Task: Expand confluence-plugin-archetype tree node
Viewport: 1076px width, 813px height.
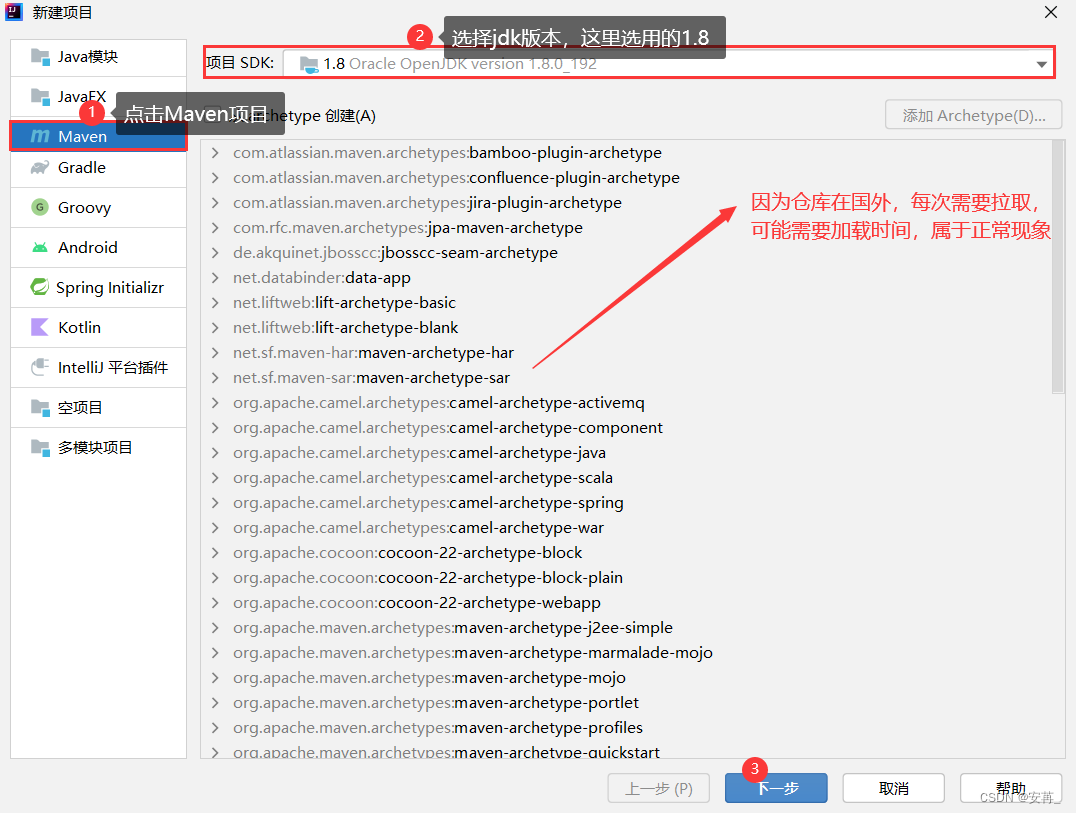Action: tap(215, 178)
